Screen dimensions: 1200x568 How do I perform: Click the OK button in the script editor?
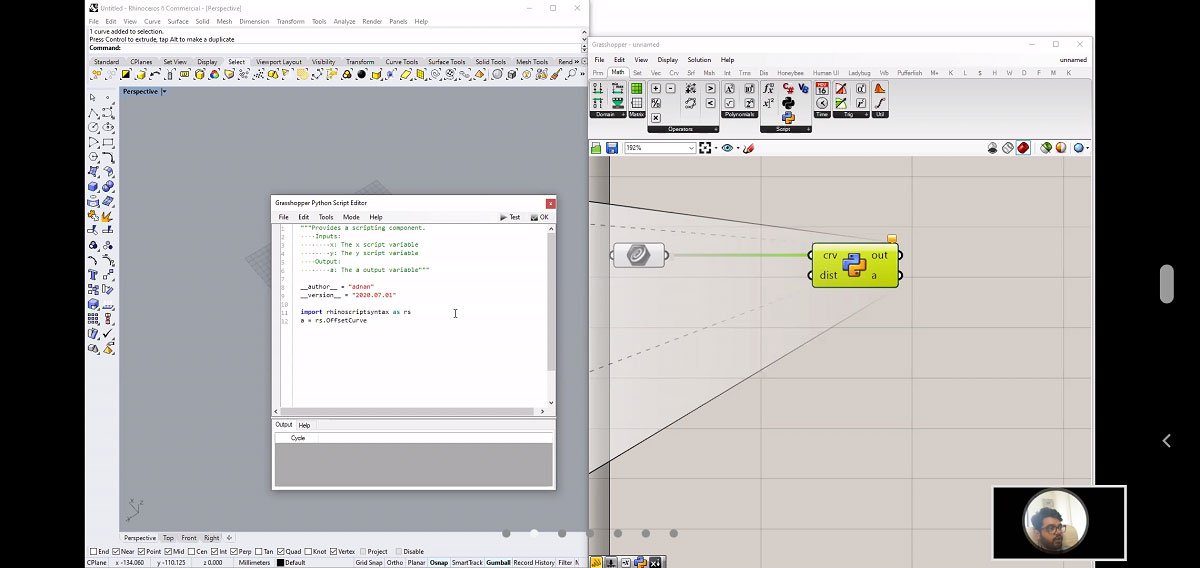click(x=540, y=217)
